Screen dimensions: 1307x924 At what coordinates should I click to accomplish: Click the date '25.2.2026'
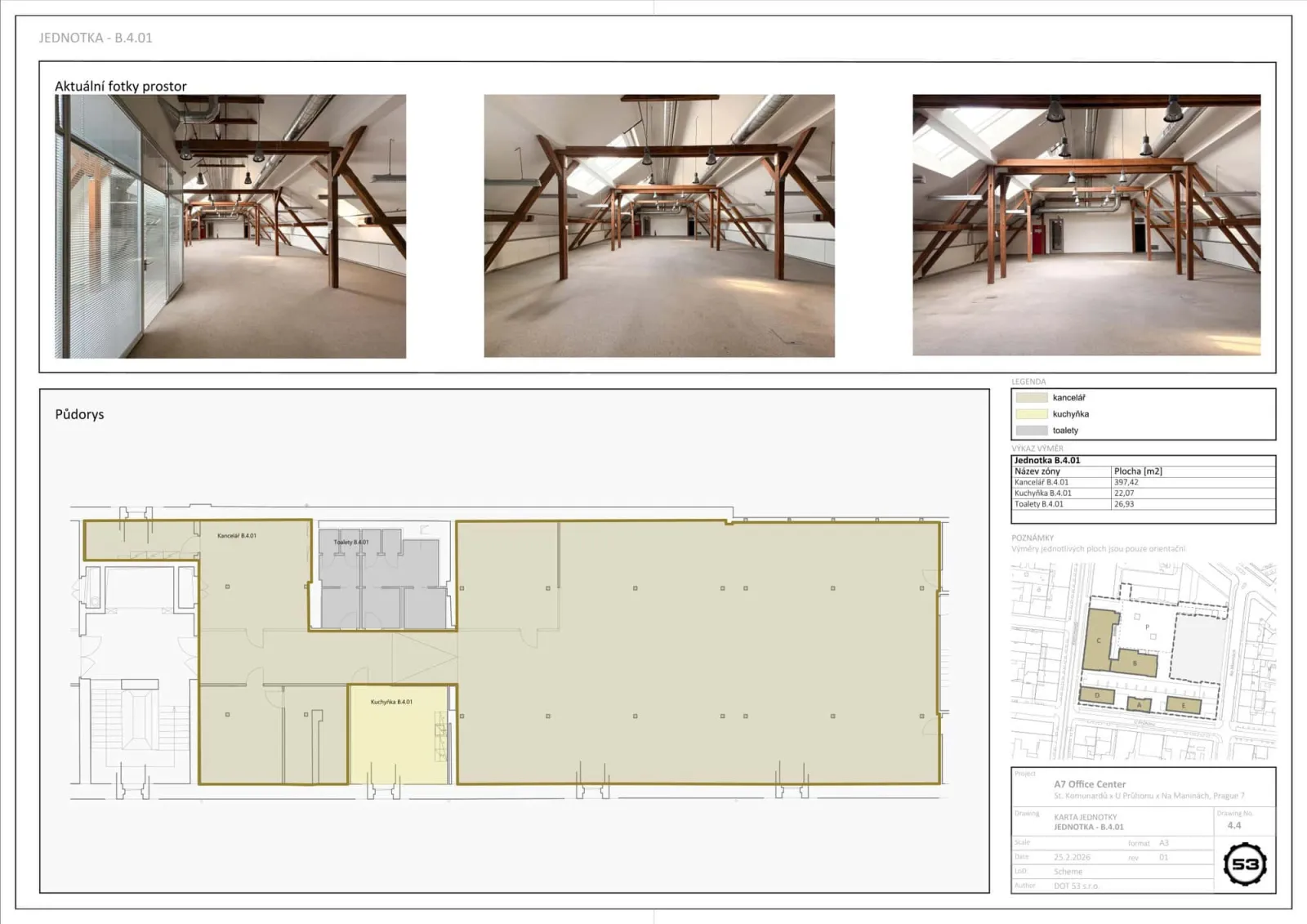click(x=1072, y=857)
